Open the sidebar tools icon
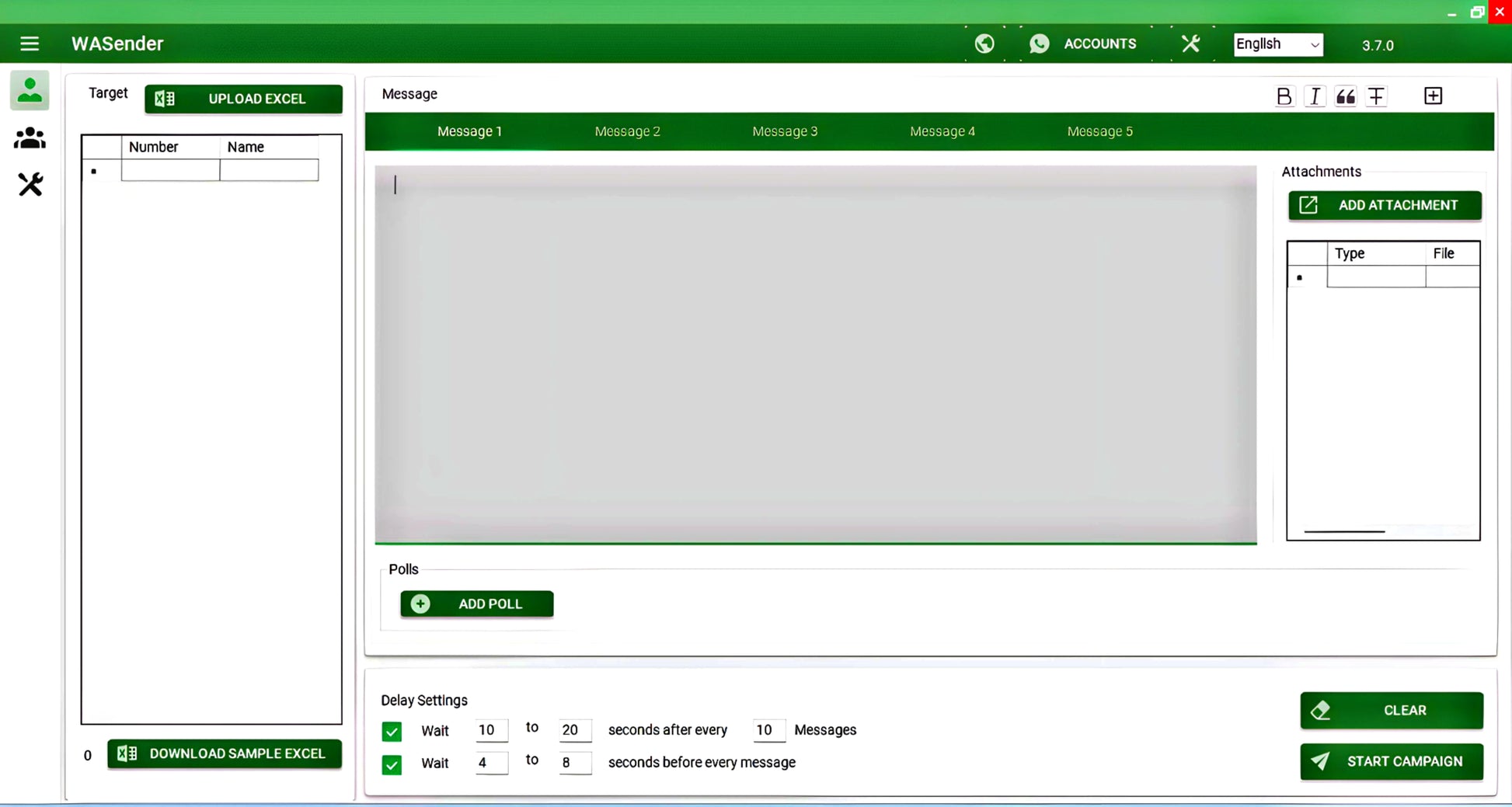1512x807 pixels. [x=30, y=185]
